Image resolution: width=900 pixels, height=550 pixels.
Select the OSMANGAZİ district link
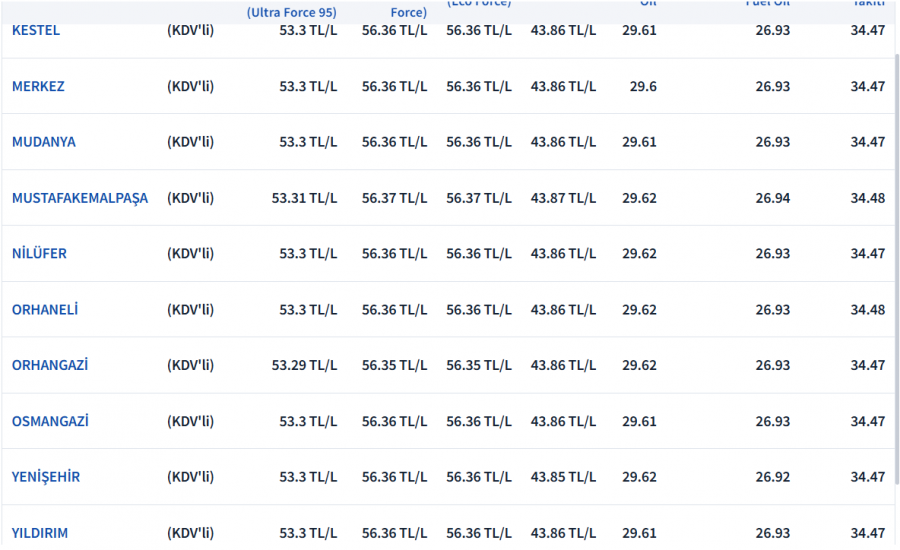[x=50, y=422]
